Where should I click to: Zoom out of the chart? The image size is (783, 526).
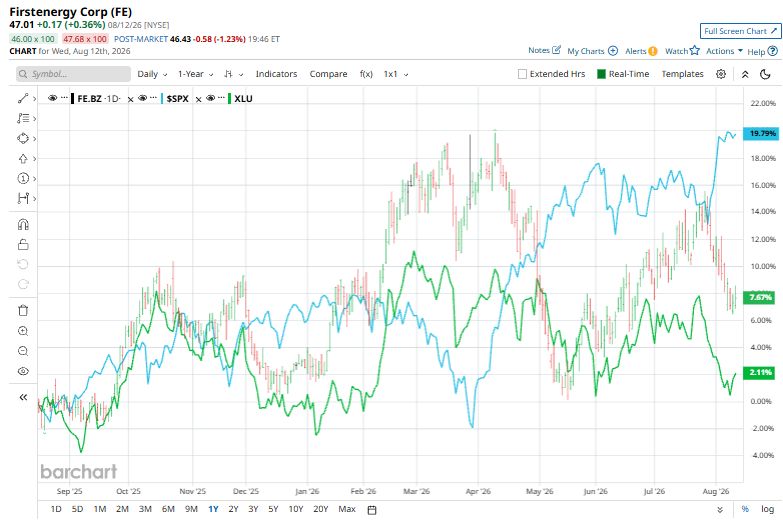point(23,351)
